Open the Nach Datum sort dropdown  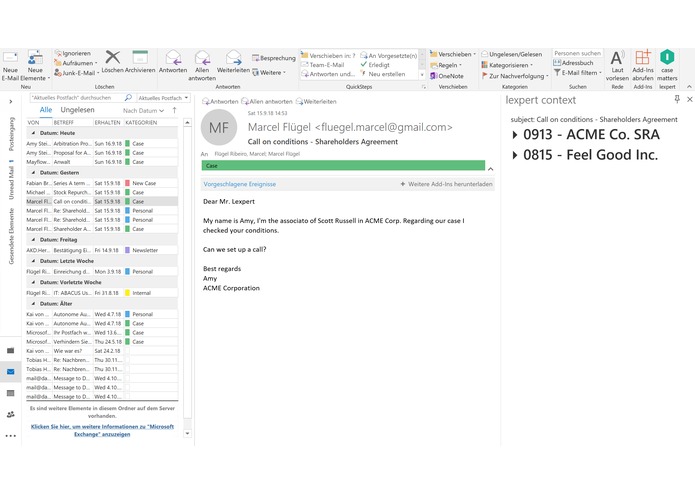click(143, 111)
